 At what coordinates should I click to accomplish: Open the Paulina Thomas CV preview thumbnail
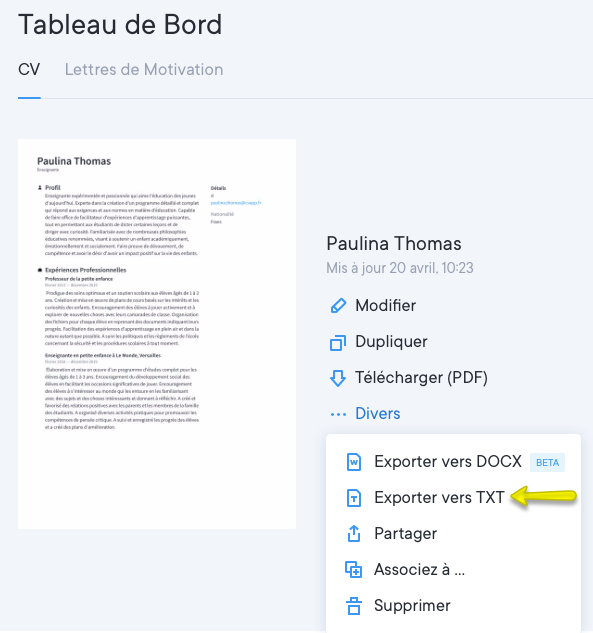(x=157, y=334)
